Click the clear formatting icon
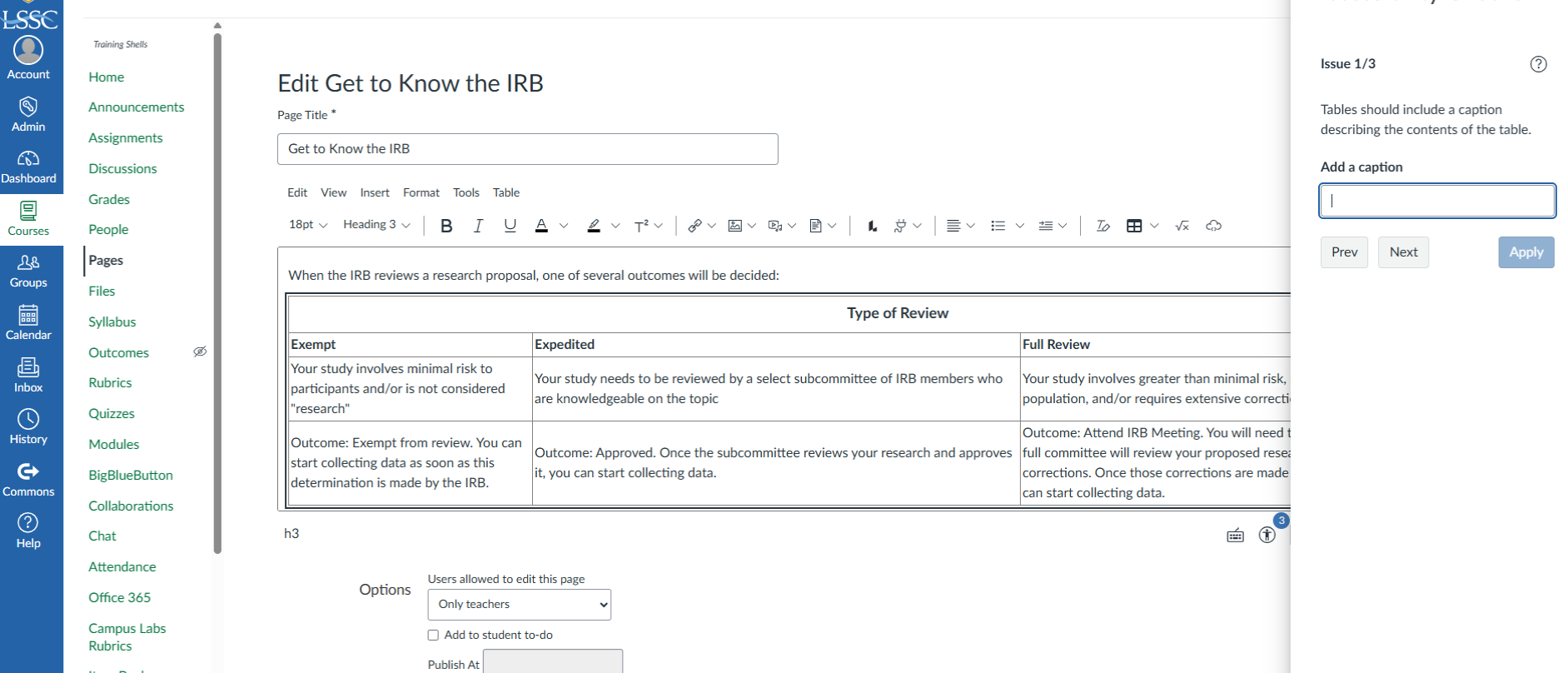This screenshot has height=673, width=1568. [x=1103, y=226]
